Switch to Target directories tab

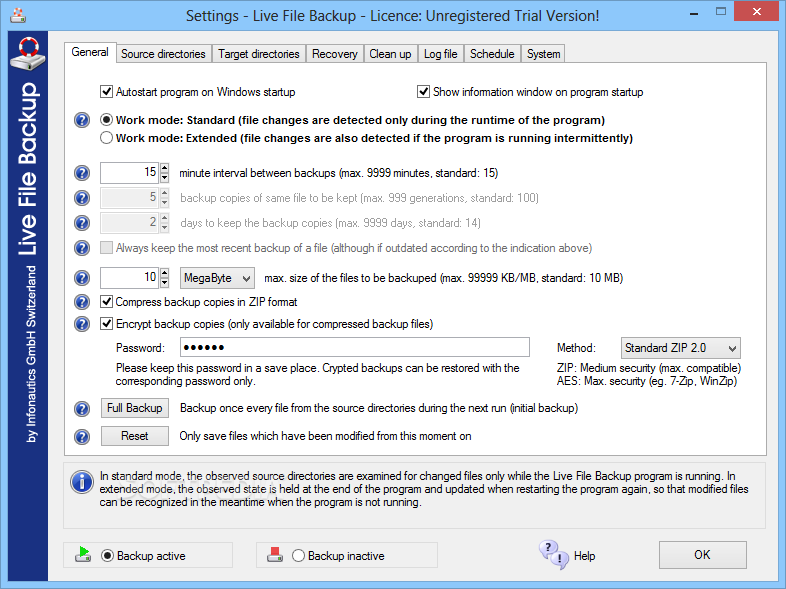pyautogui.click(x=259, y=54)
